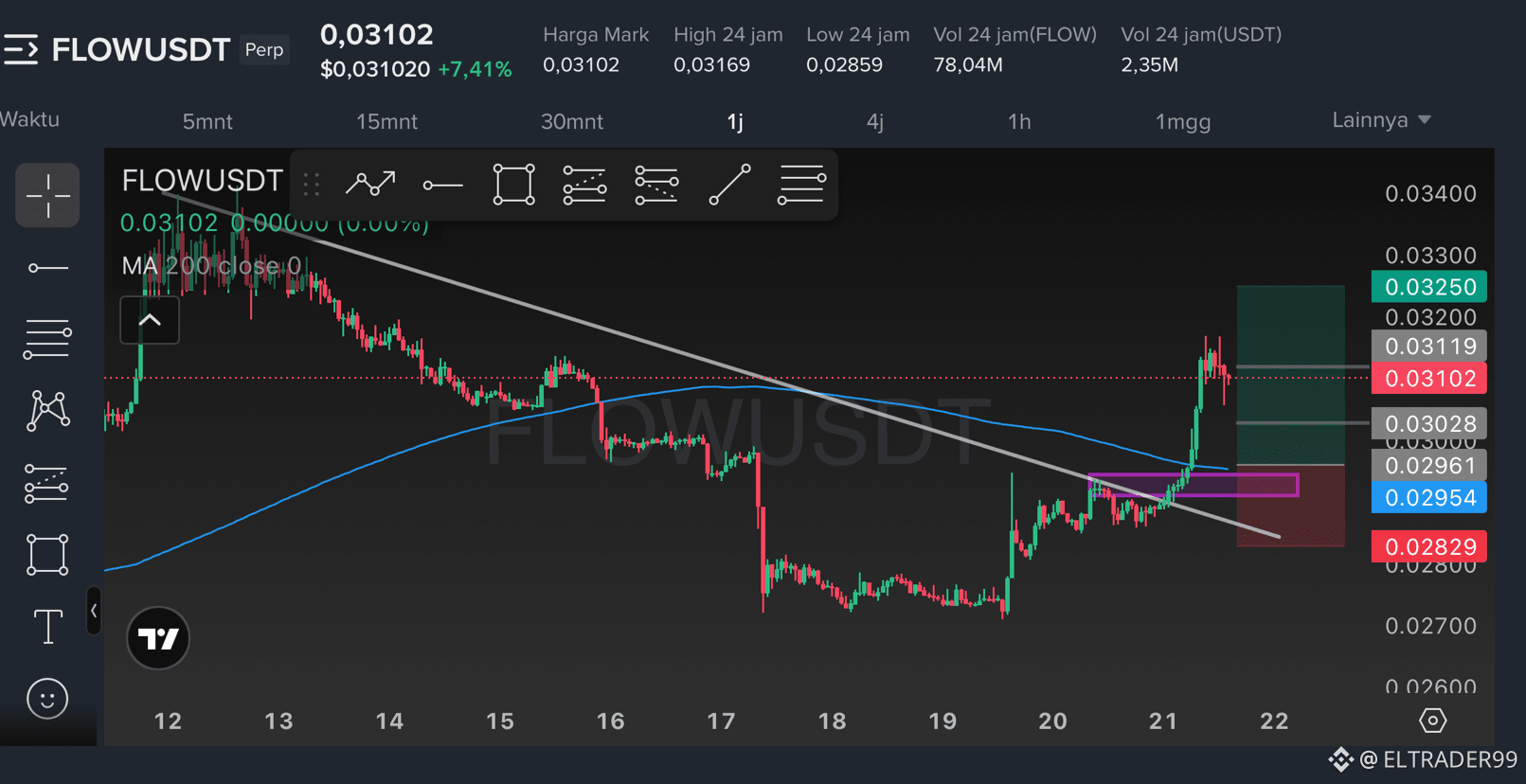Click the Low 24 jam value 0,02859
Image resolution: width=1526 pixels, height=784 pixels.
tap(844, 64)
